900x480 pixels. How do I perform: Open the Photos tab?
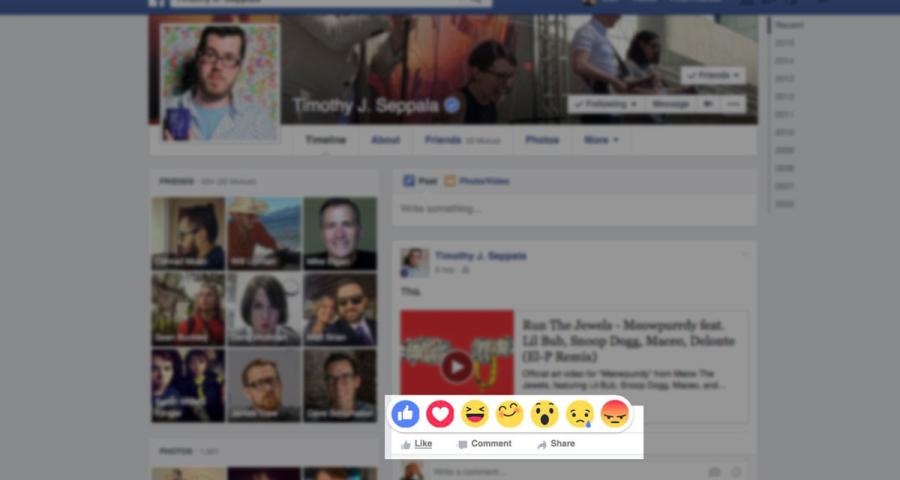[542, 140]
